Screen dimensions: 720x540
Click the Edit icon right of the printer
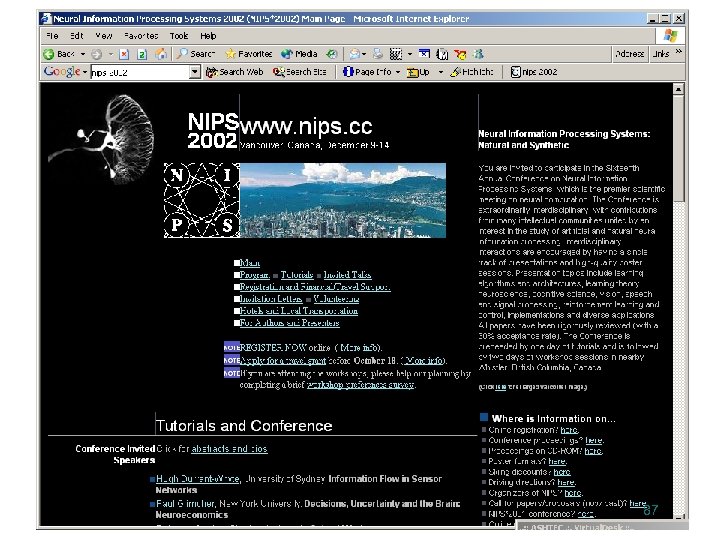[x=395, y=54]
